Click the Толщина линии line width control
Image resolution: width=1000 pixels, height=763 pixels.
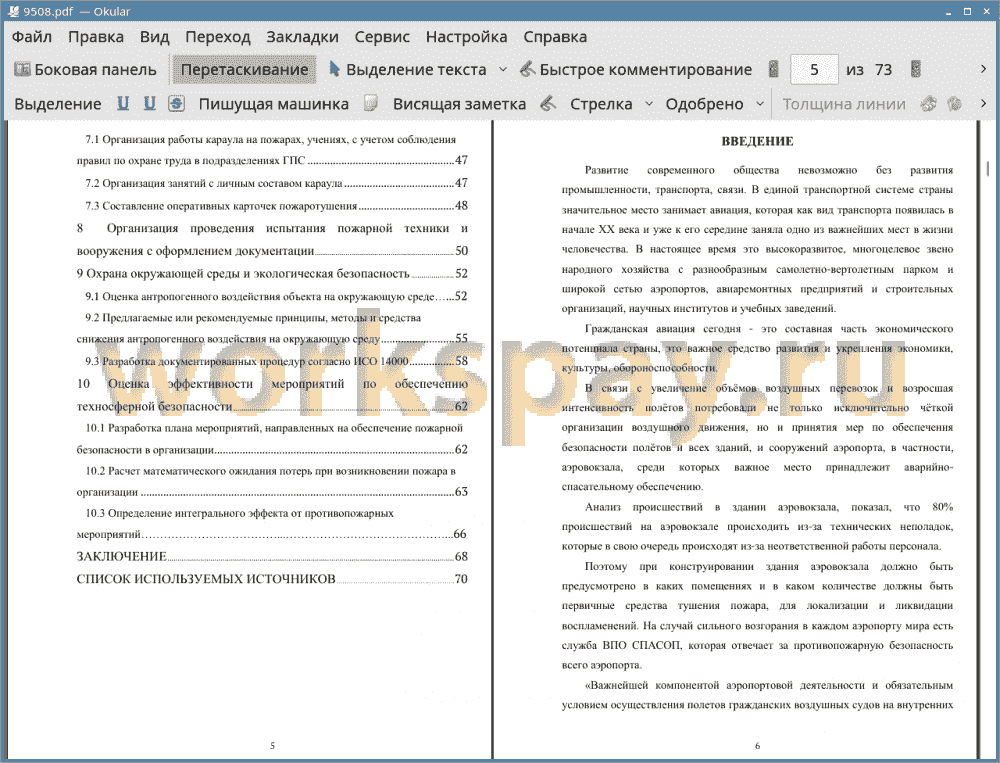[x=844, y=104]
